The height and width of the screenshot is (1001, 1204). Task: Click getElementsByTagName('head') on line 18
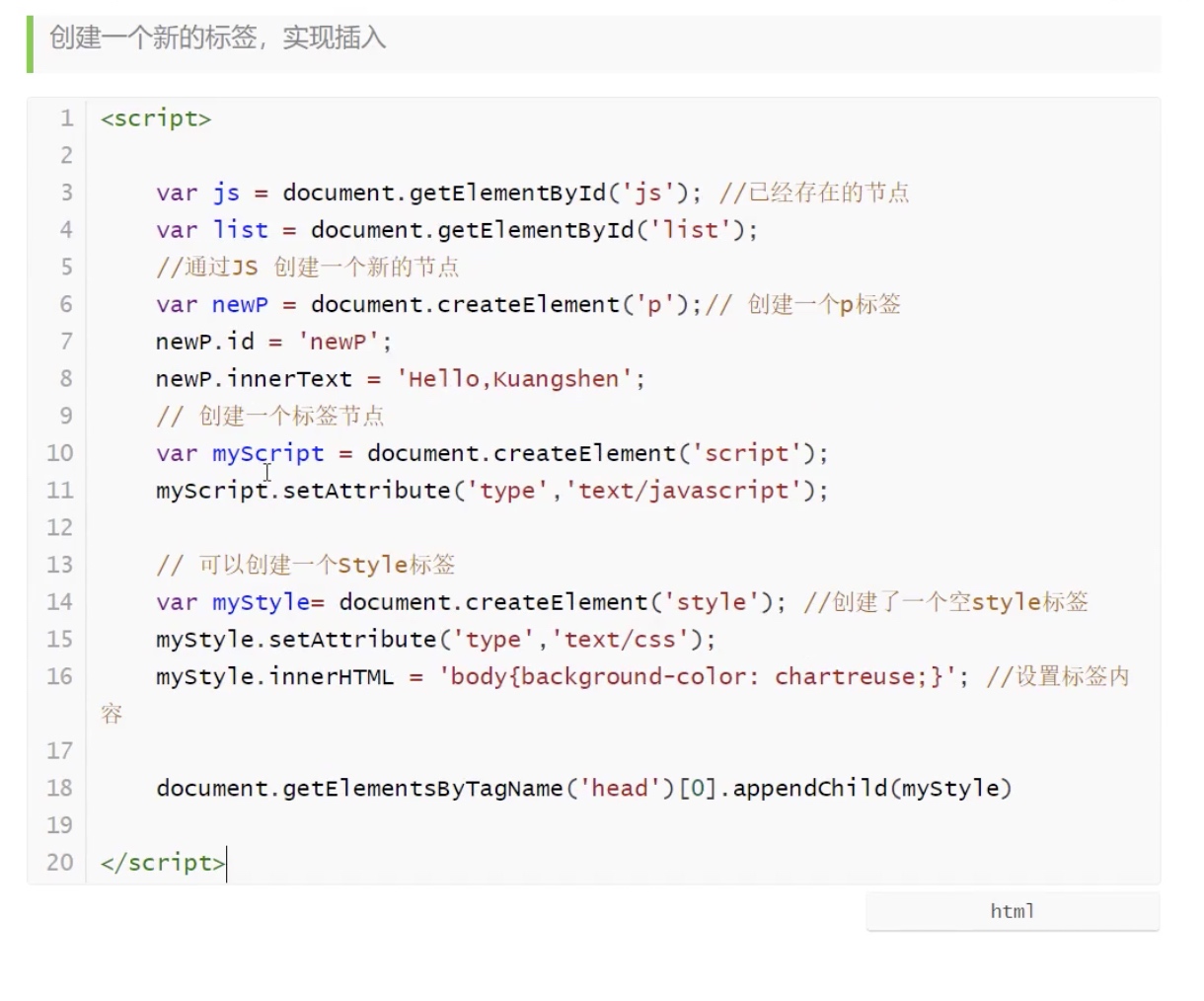tap(479, 788)
